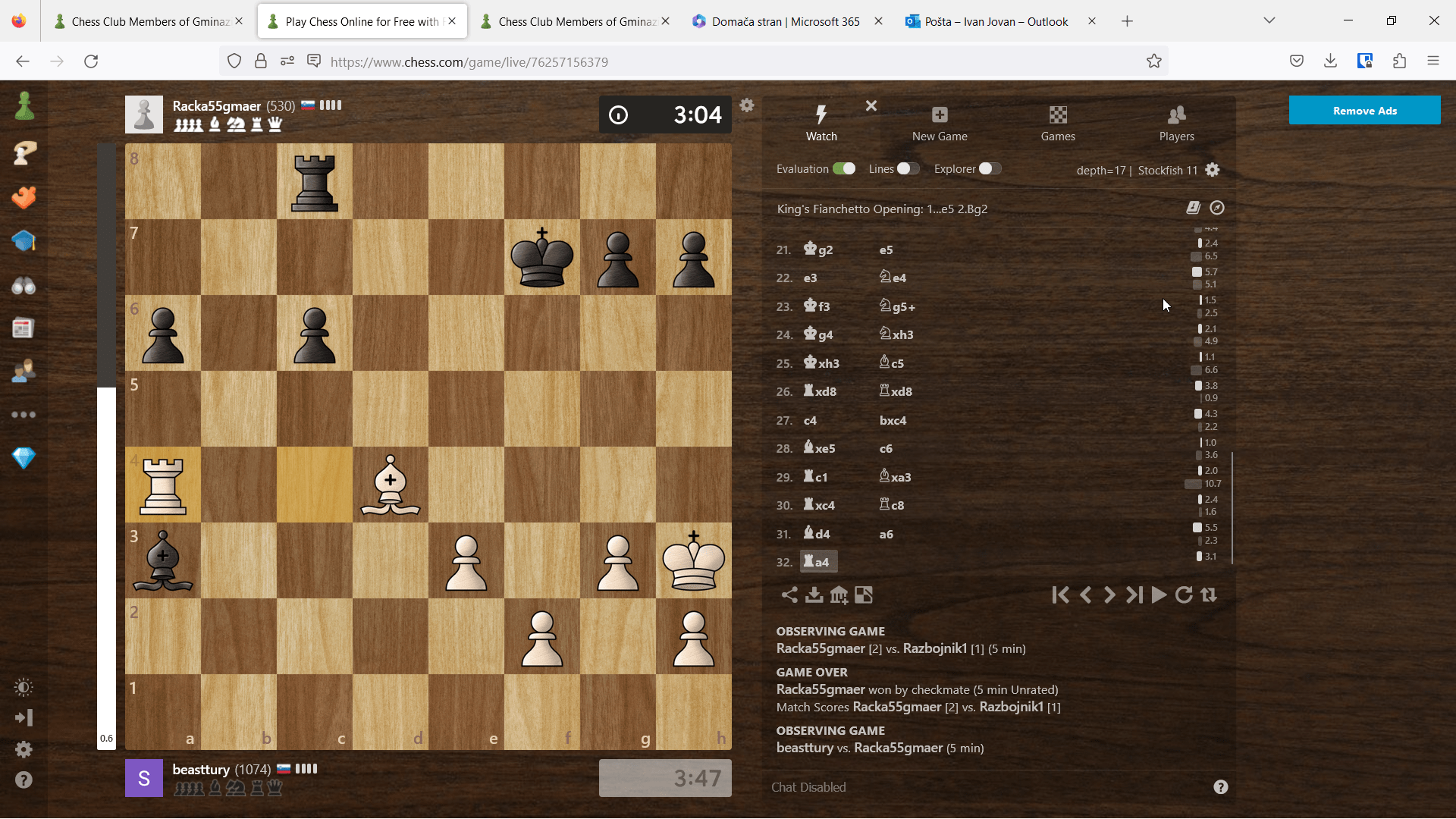The width and height of the screenshot is (1456, 819).
Task: Open board settings gear near the clock
Action: click(x=747, y=105)
